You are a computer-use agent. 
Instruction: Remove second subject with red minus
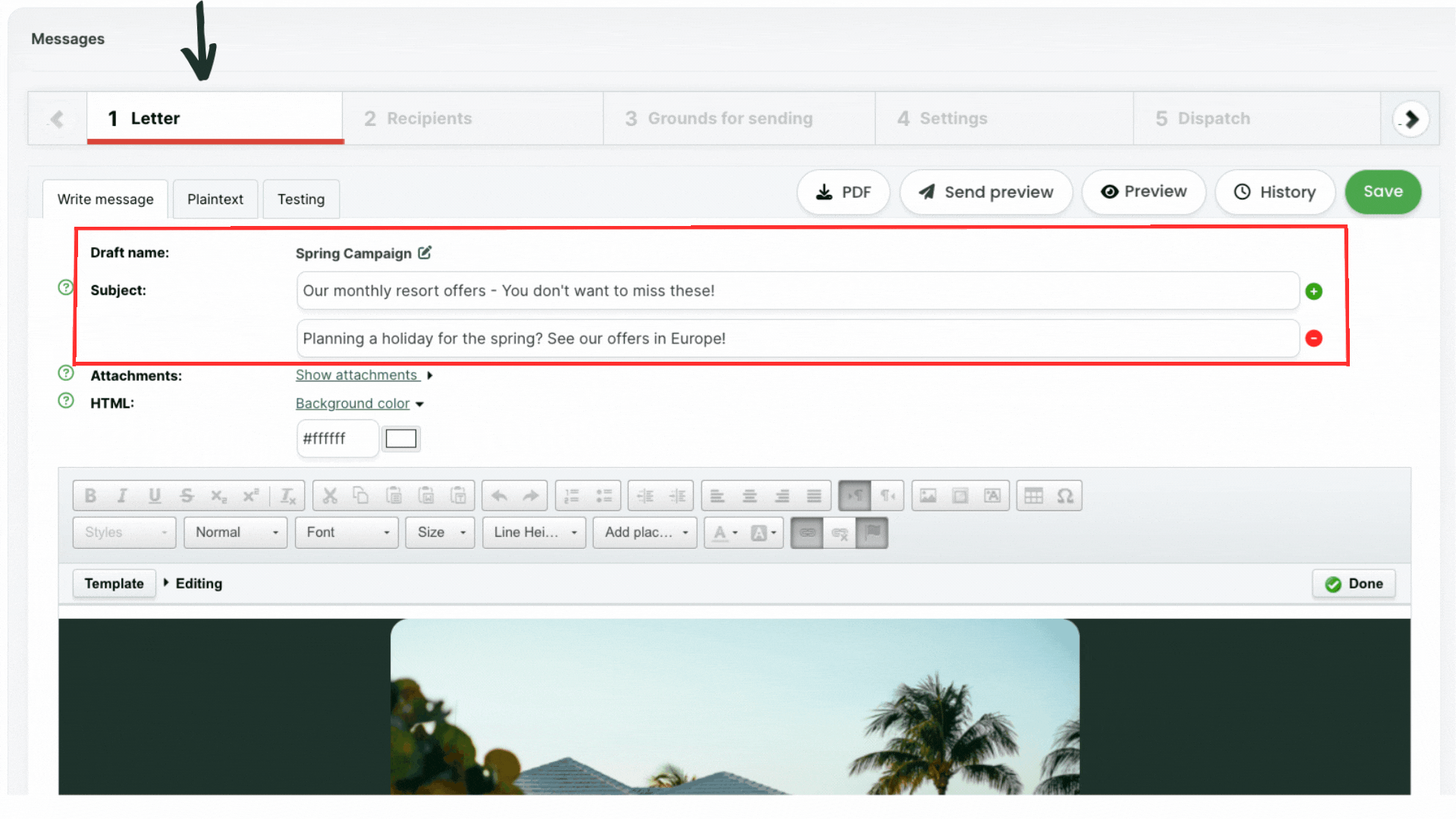pos(1313,338)
